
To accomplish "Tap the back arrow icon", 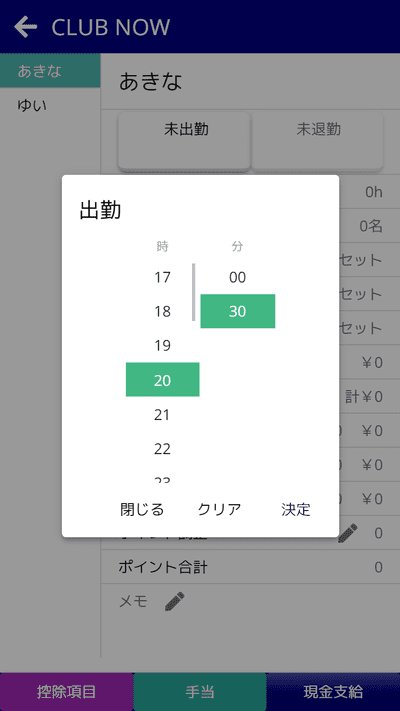I will (x=25, y=27).
